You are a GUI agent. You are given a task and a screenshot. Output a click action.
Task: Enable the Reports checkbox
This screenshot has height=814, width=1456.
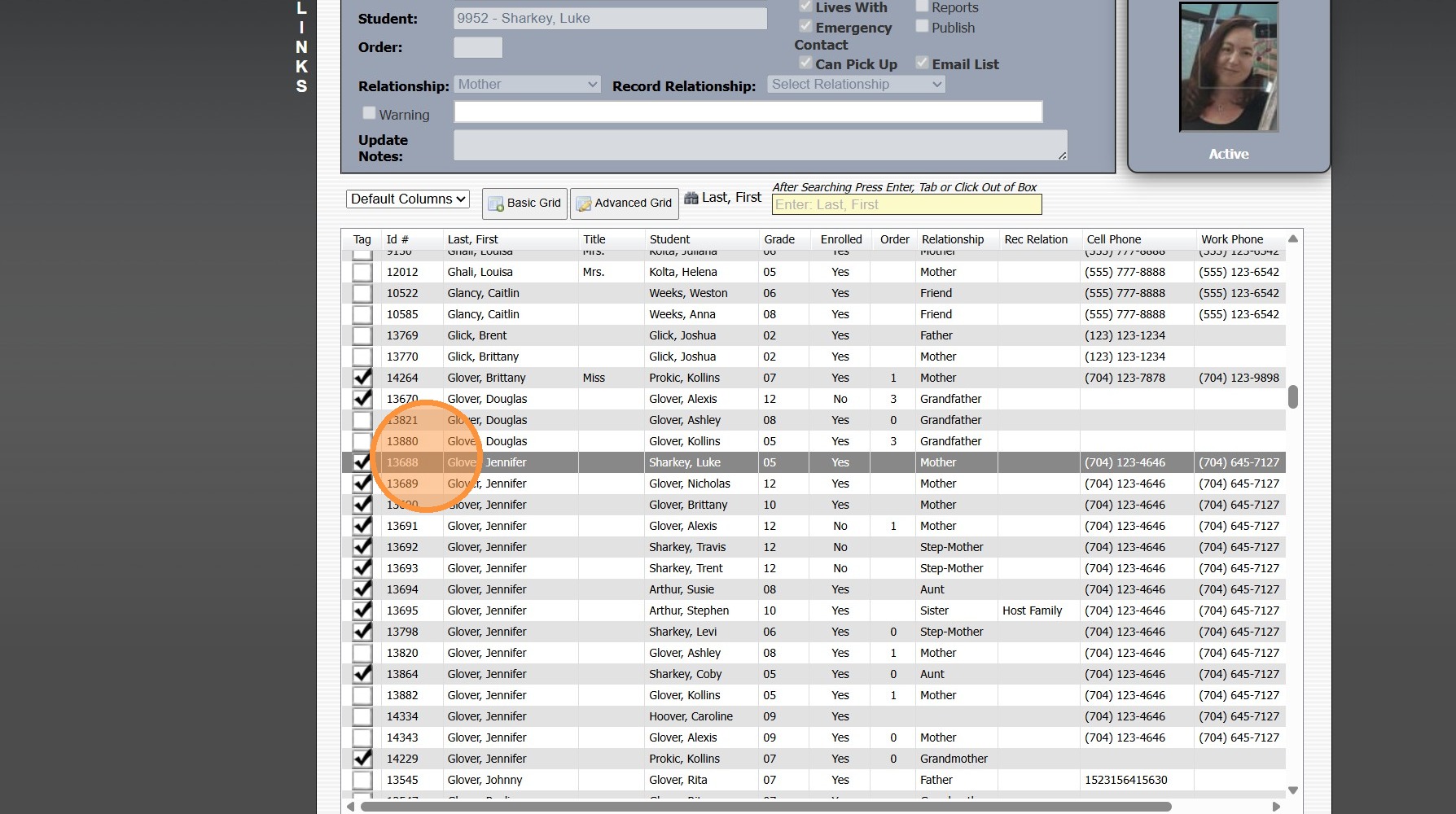point(922,7)
